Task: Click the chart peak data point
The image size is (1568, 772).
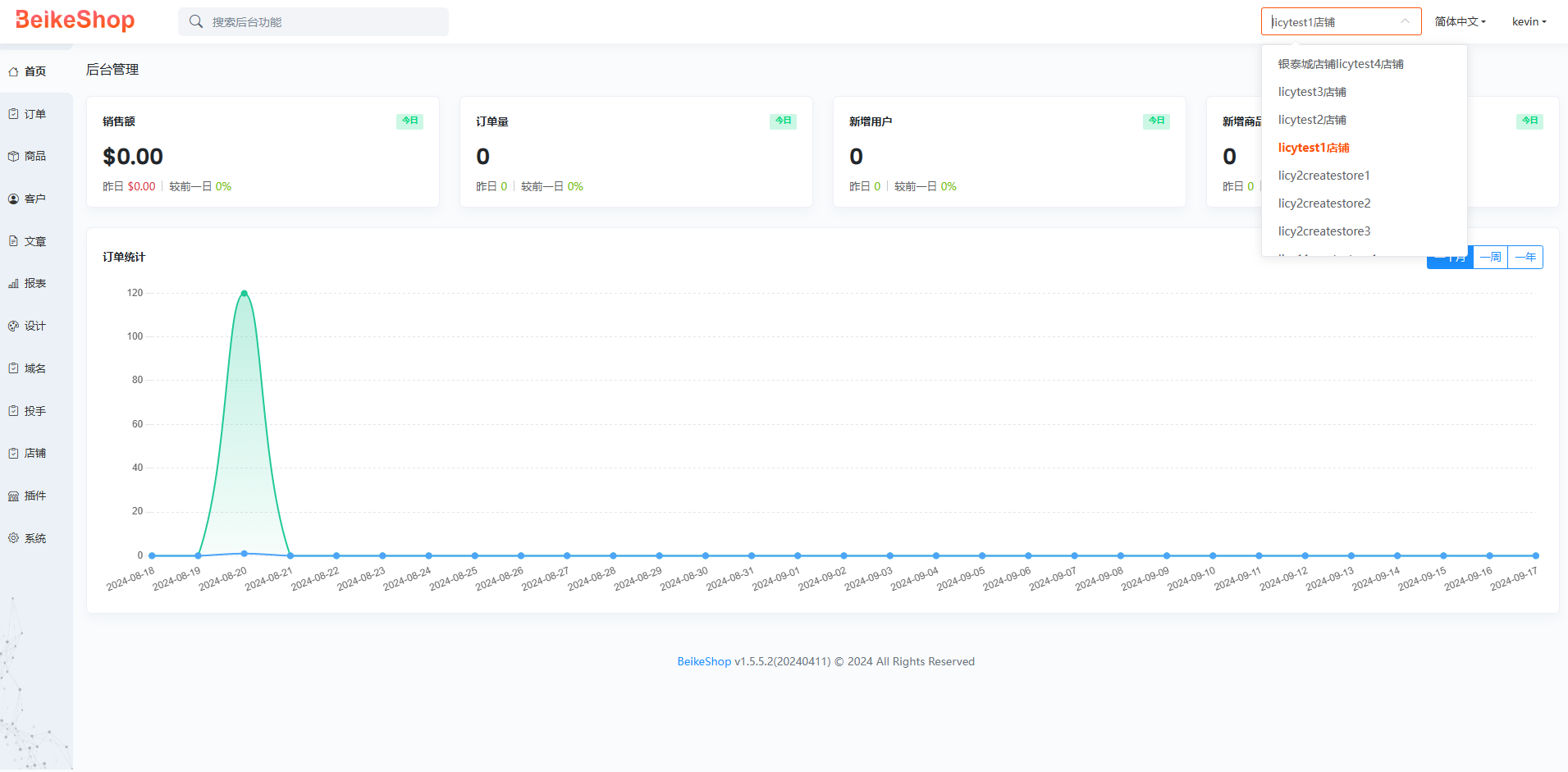Action: tap(244, 293)
